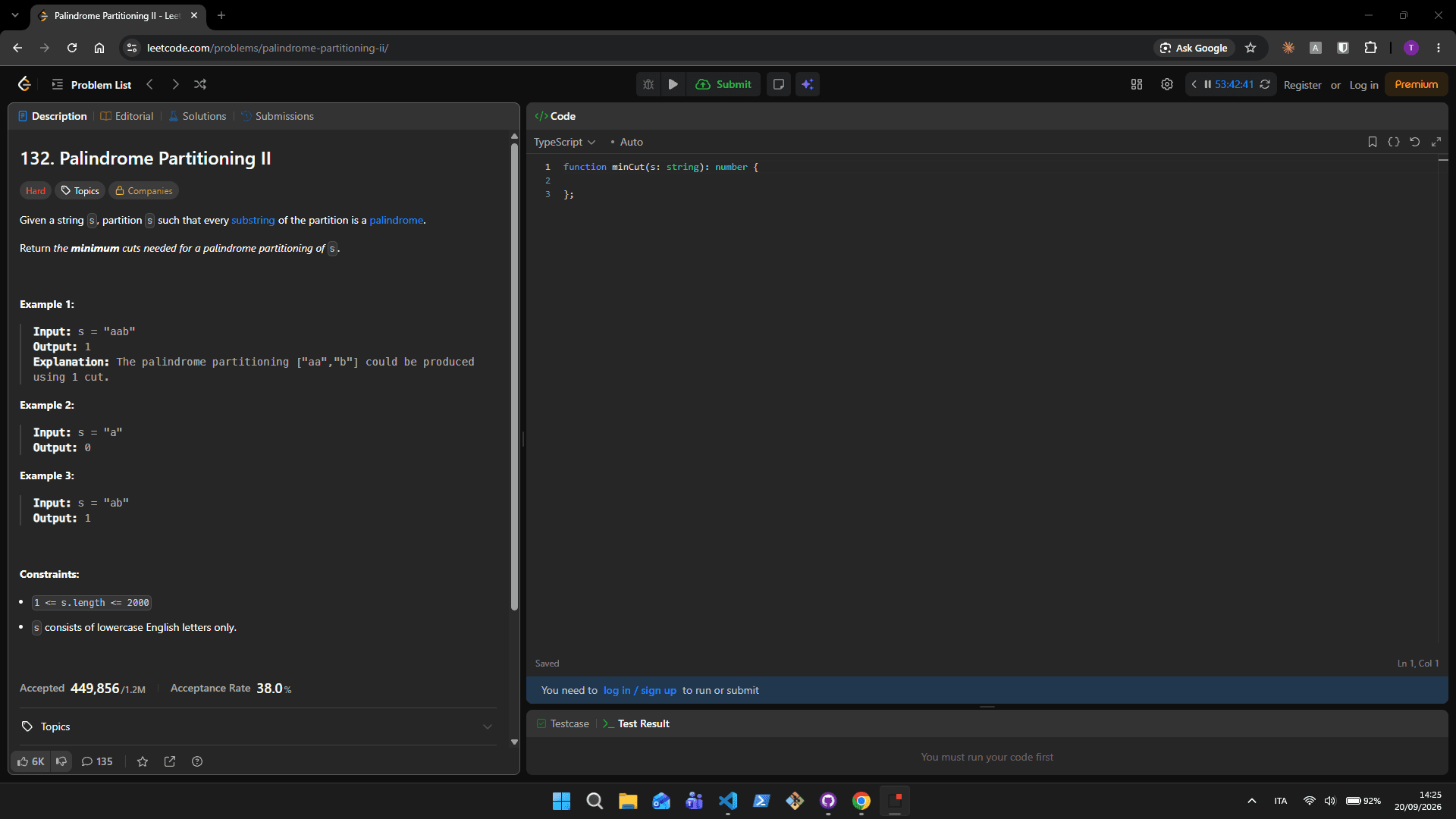Open the Premium button
1456x819 pixels.
pyautogui.click(x=1416, y=84)
